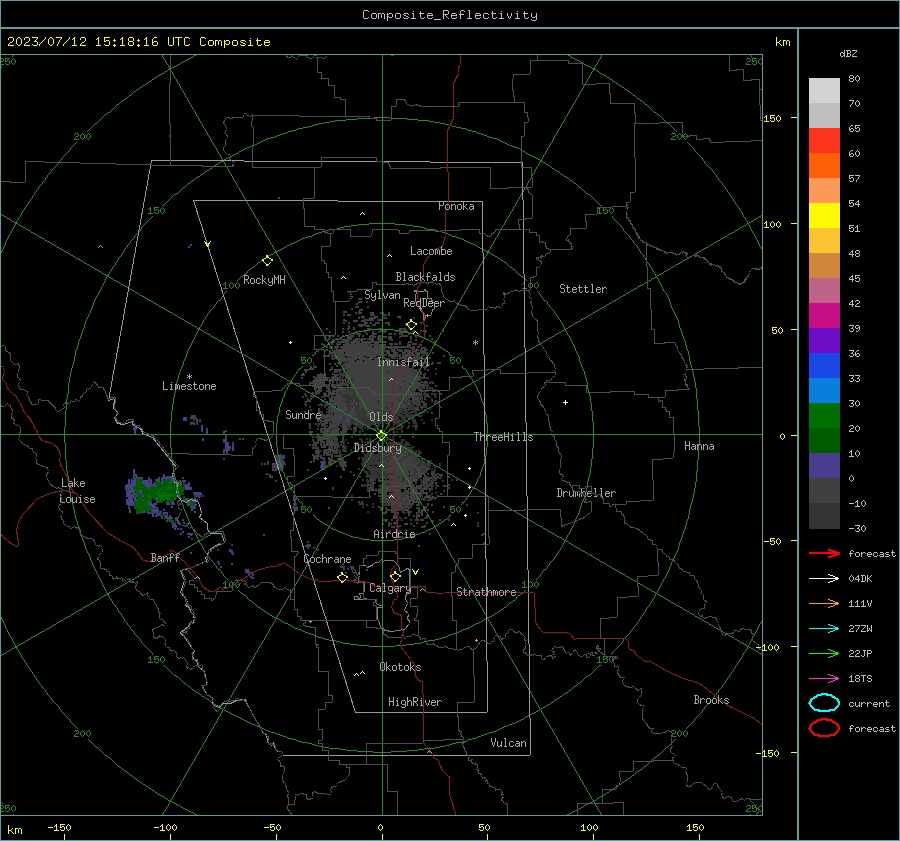Click the Strathmore town label
The height and width of the screenshot is (841, 900).
pyautogui.click(x=486, y=592)
